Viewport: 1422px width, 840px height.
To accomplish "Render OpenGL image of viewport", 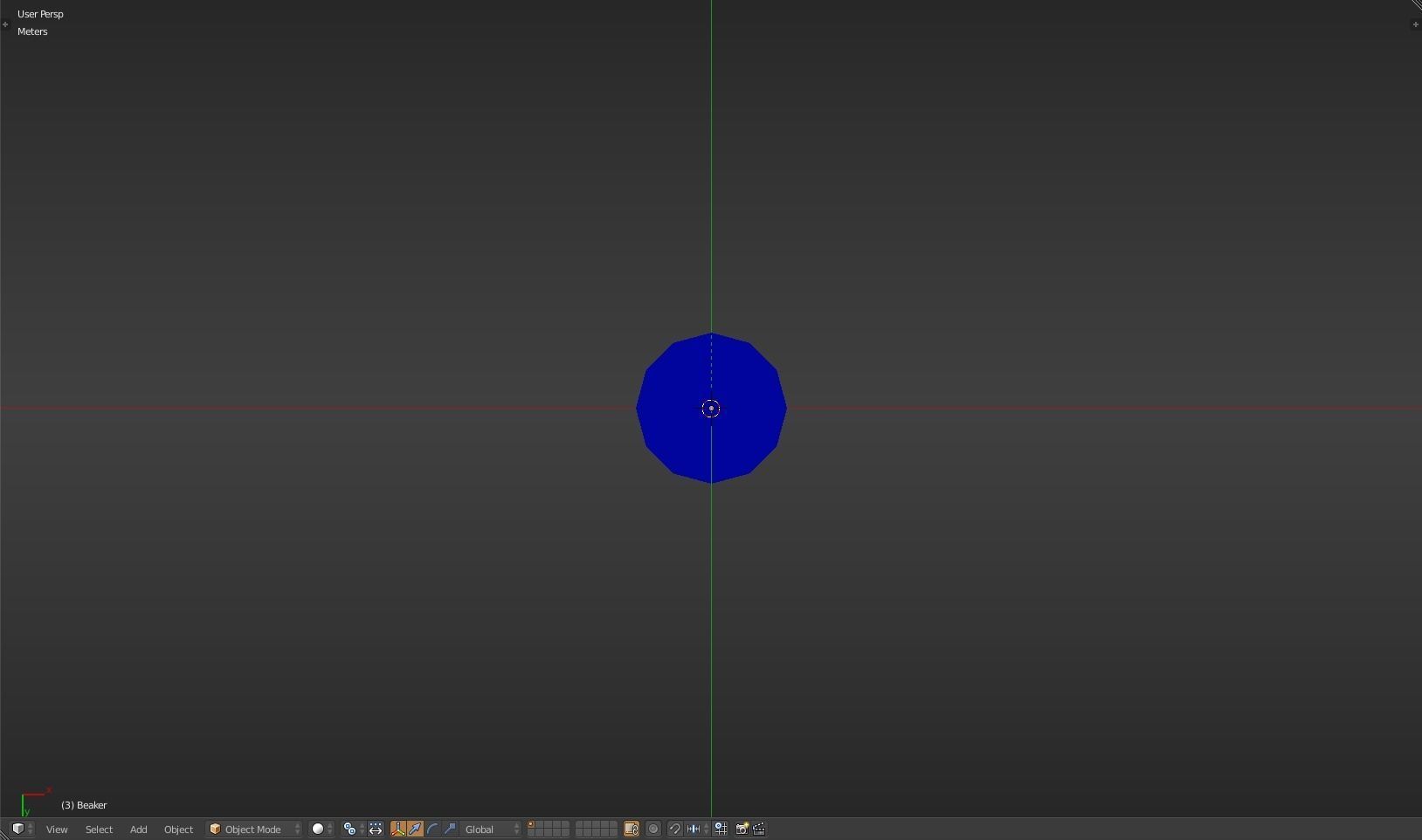I will click(x=742, y=829).
